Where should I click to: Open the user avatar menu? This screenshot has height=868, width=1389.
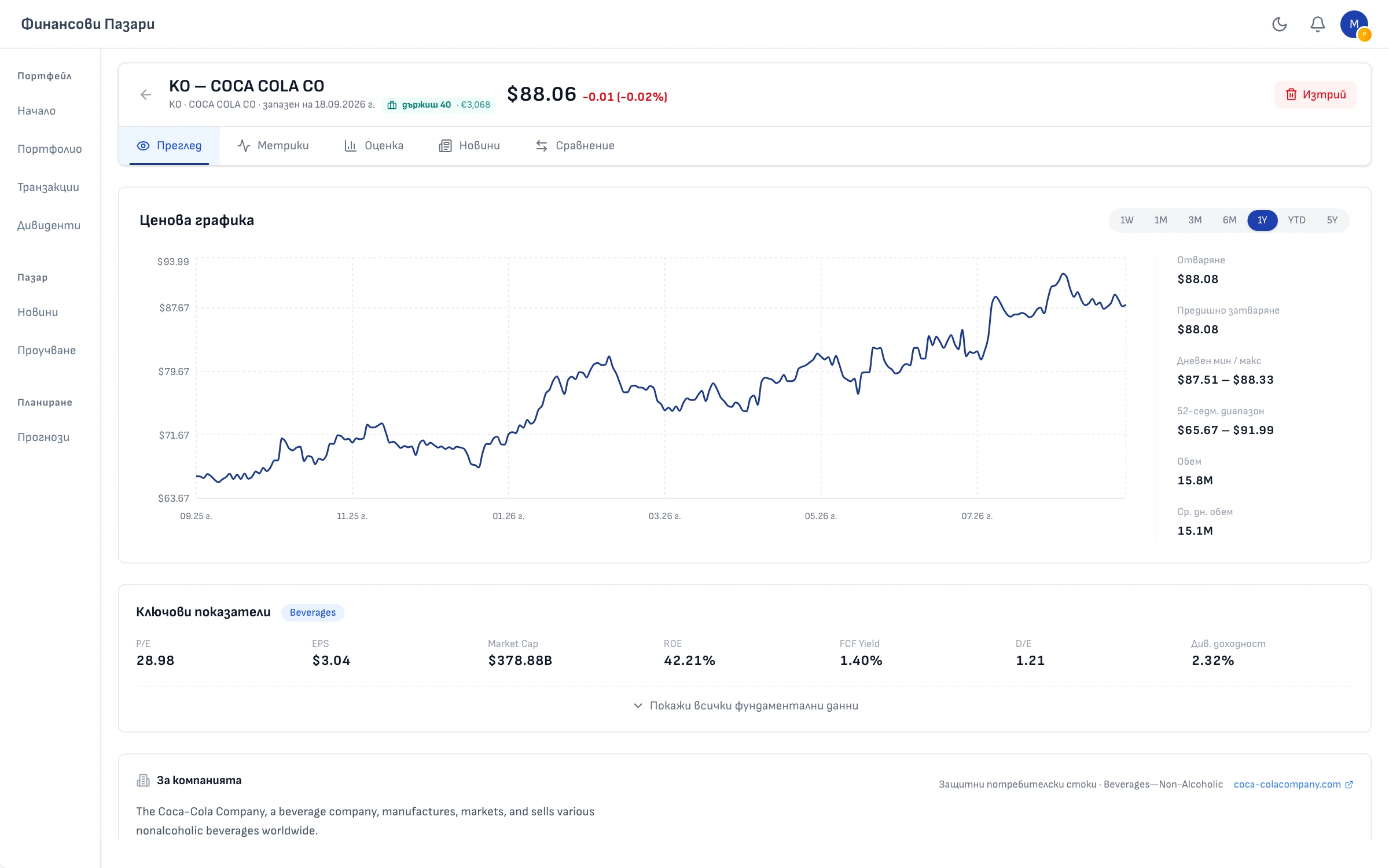click(1354, 24)
